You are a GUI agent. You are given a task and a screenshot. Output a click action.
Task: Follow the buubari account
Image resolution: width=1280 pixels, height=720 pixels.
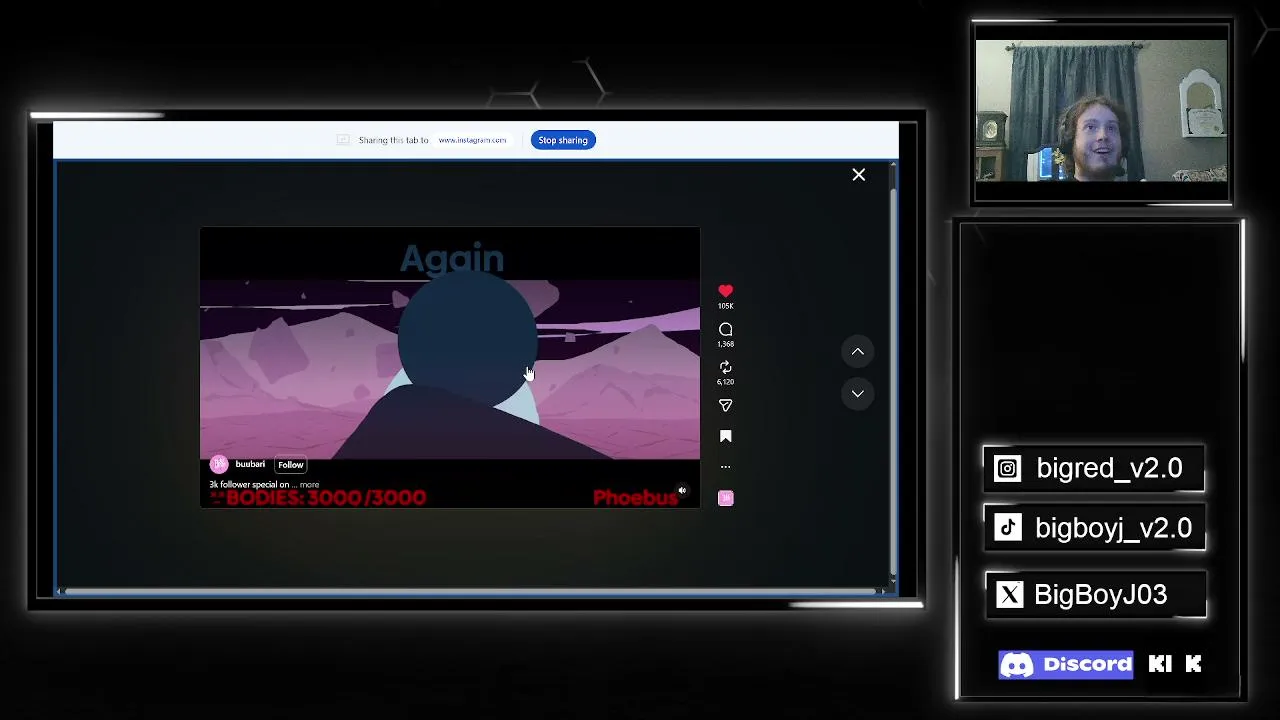pyautogui.click(x=290, y=465)
